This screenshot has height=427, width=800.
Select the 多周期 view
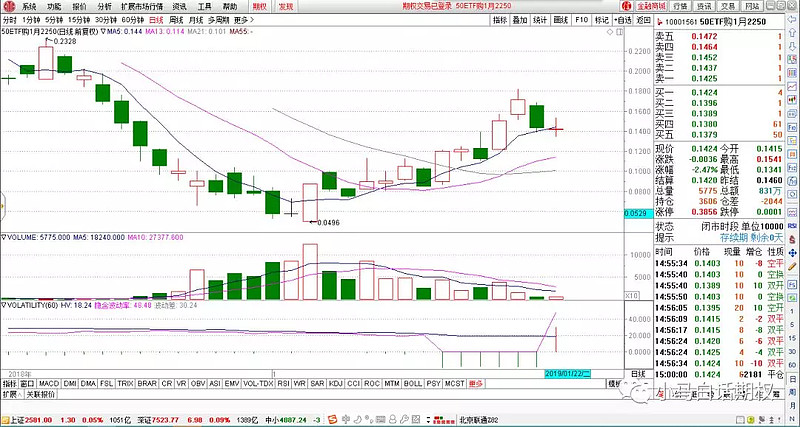coord(218,20)
